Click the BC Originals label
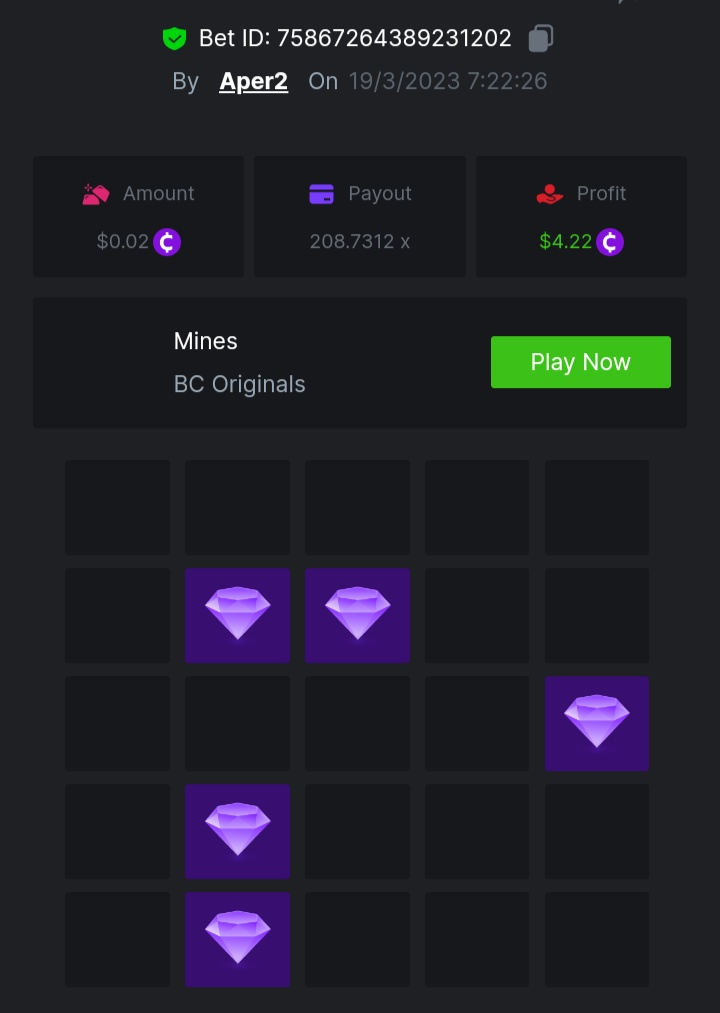The width and height of the screenshot is (720, 1013). 240,384
